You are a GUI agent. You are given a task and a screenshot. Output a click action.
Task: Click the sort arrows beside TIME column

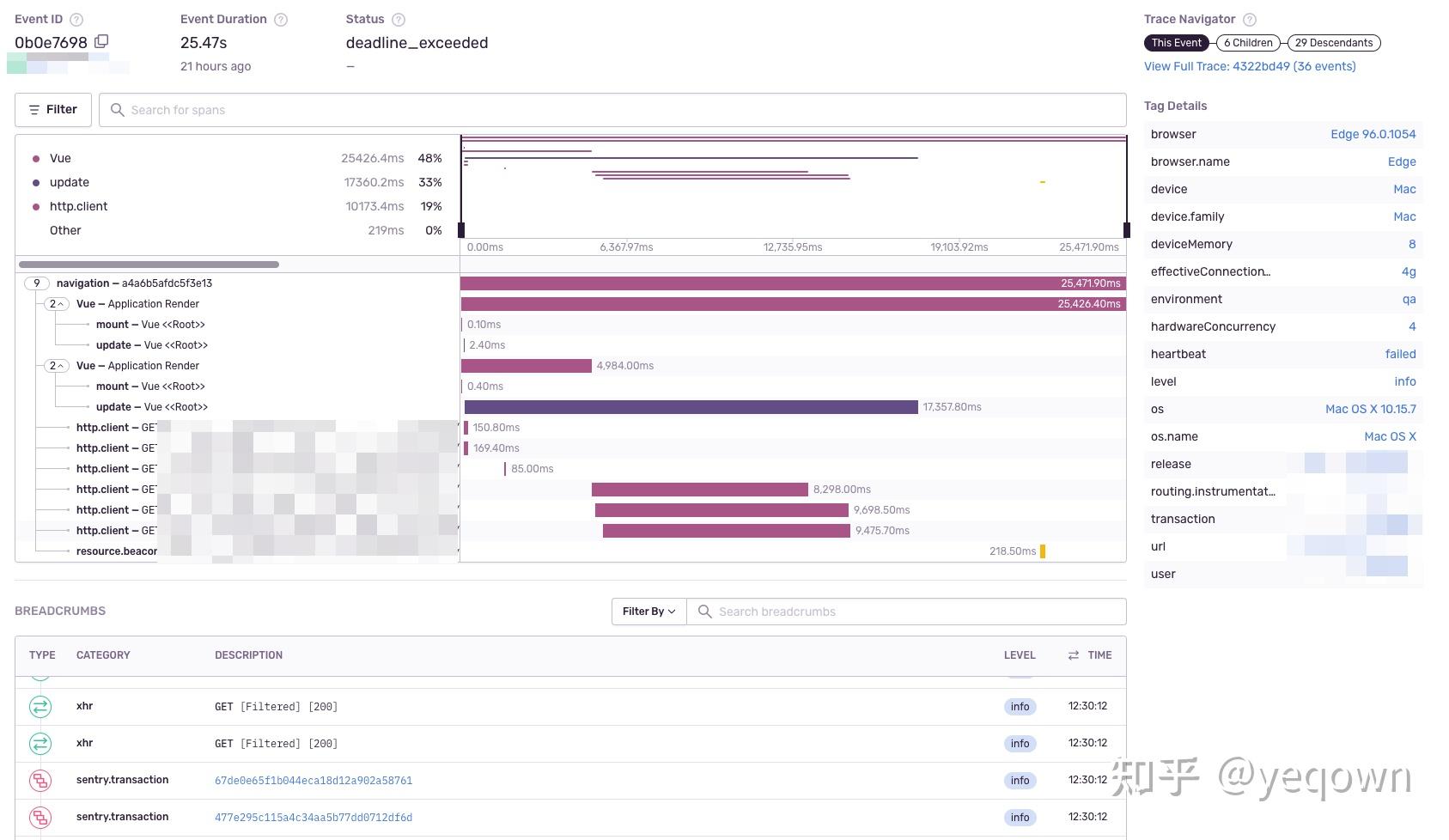pyautogui.click(x=1072, y=654)
